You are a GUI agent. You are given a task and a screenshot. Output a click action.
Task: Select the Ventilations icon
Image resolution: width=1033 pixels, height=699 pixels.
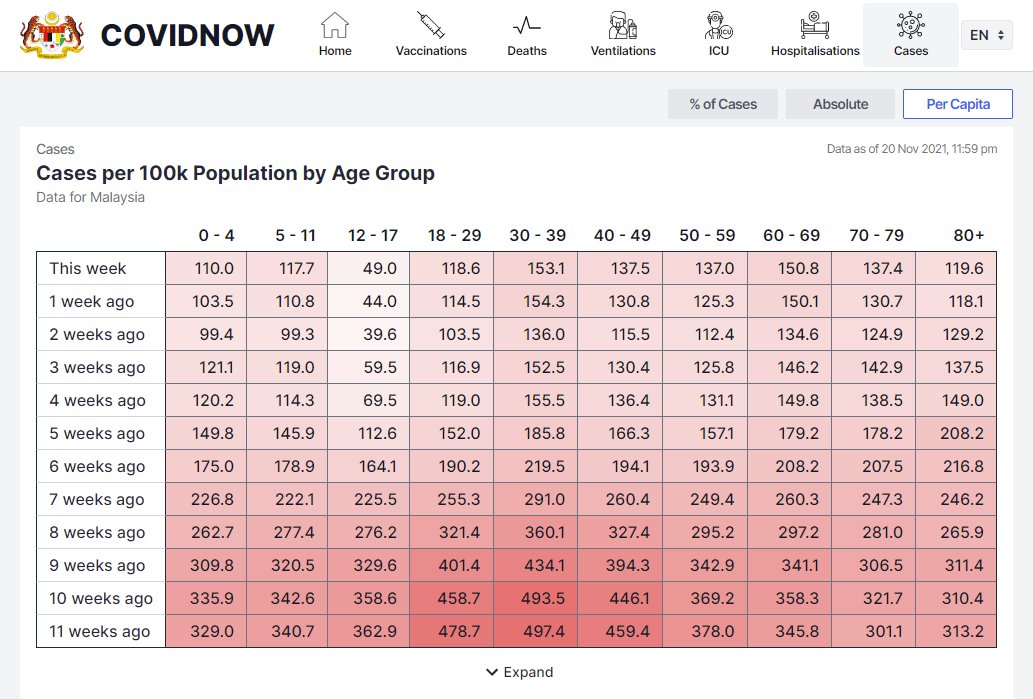coord(623,25)
